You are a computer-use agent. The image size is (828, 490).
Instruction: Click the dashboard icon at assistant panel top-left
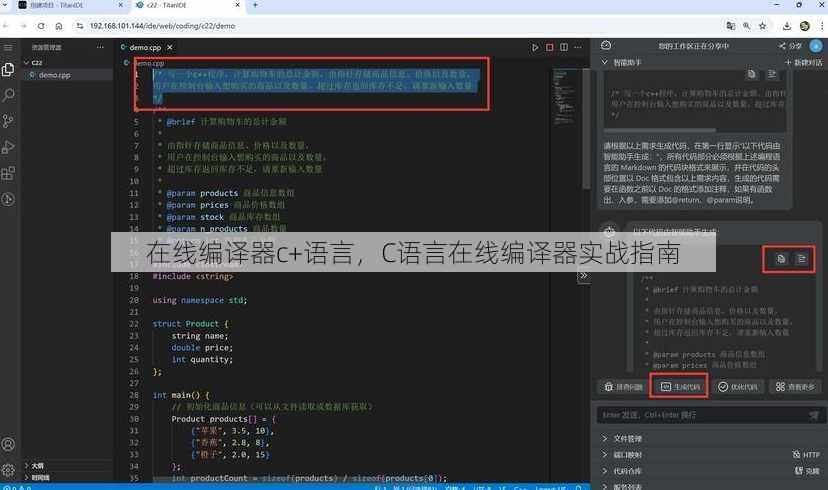pos(606,45)
